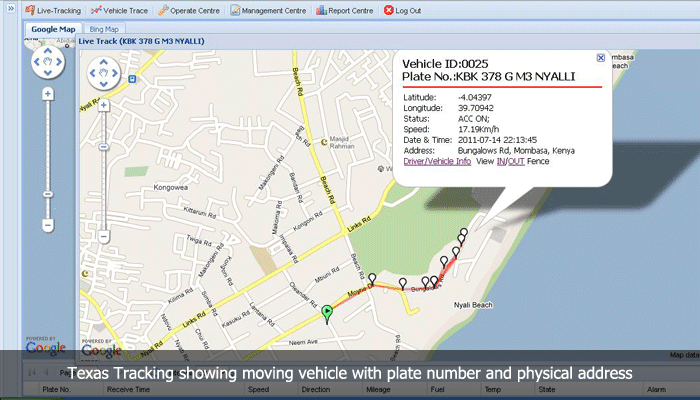Screen dimensions: 700x400
Task: Click the address Bungalows Rd, Mombasa, Kenya
Action: tap(516, 150)
